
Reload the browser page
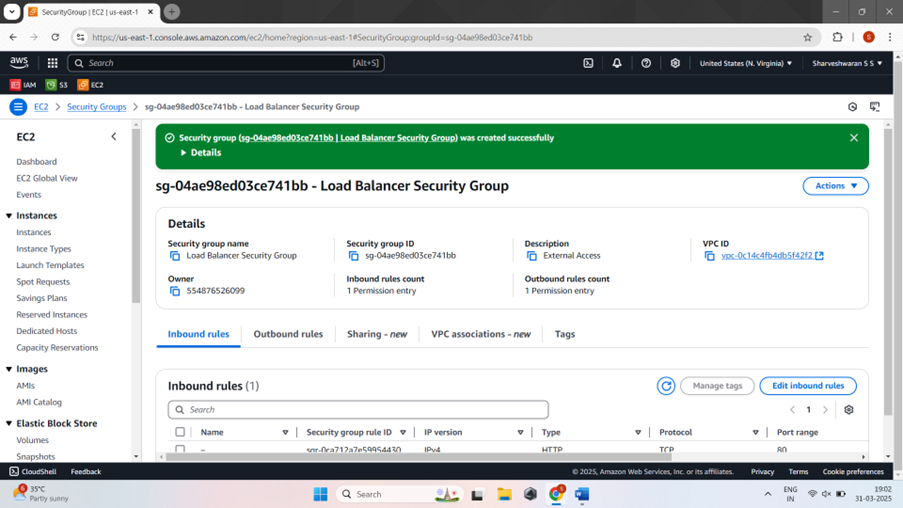pyautogui.click(x=55, y=37)
